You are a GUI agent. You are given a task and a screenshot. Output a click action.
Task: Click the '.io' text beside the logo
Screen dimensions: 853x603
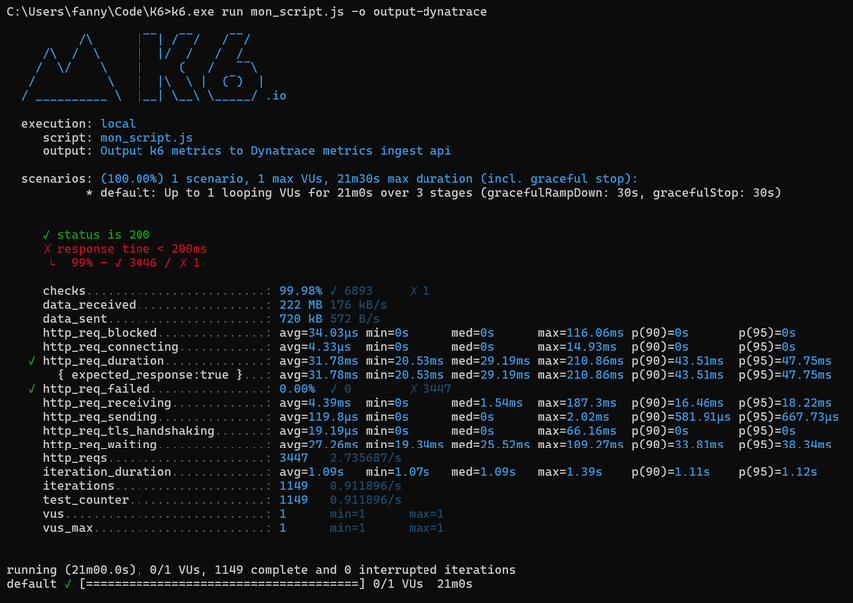[278, 96]
